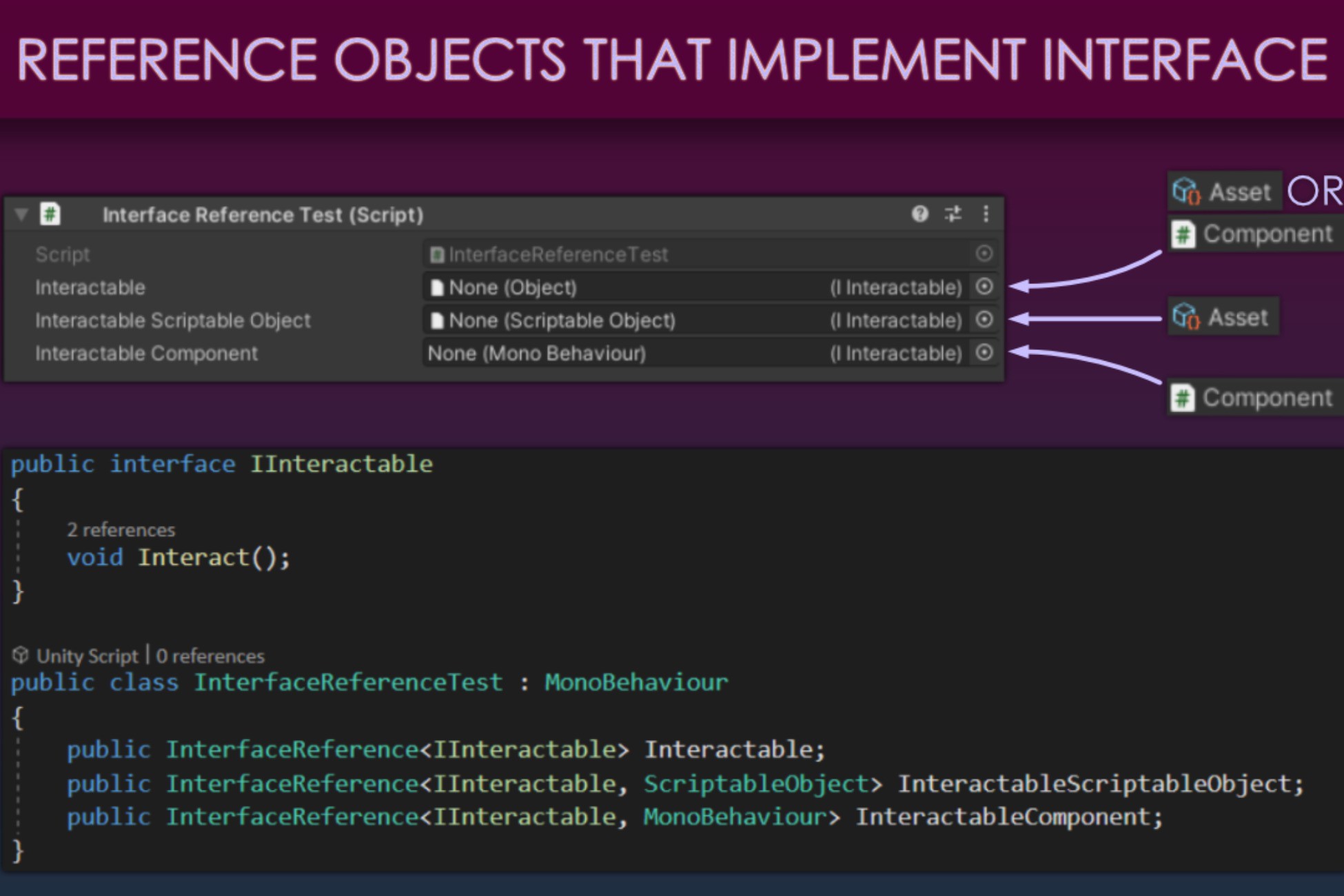Image resolution: width=1344 pixels, height=896 pixels.
Task: Open object picker for Script field
Action: 984,254
